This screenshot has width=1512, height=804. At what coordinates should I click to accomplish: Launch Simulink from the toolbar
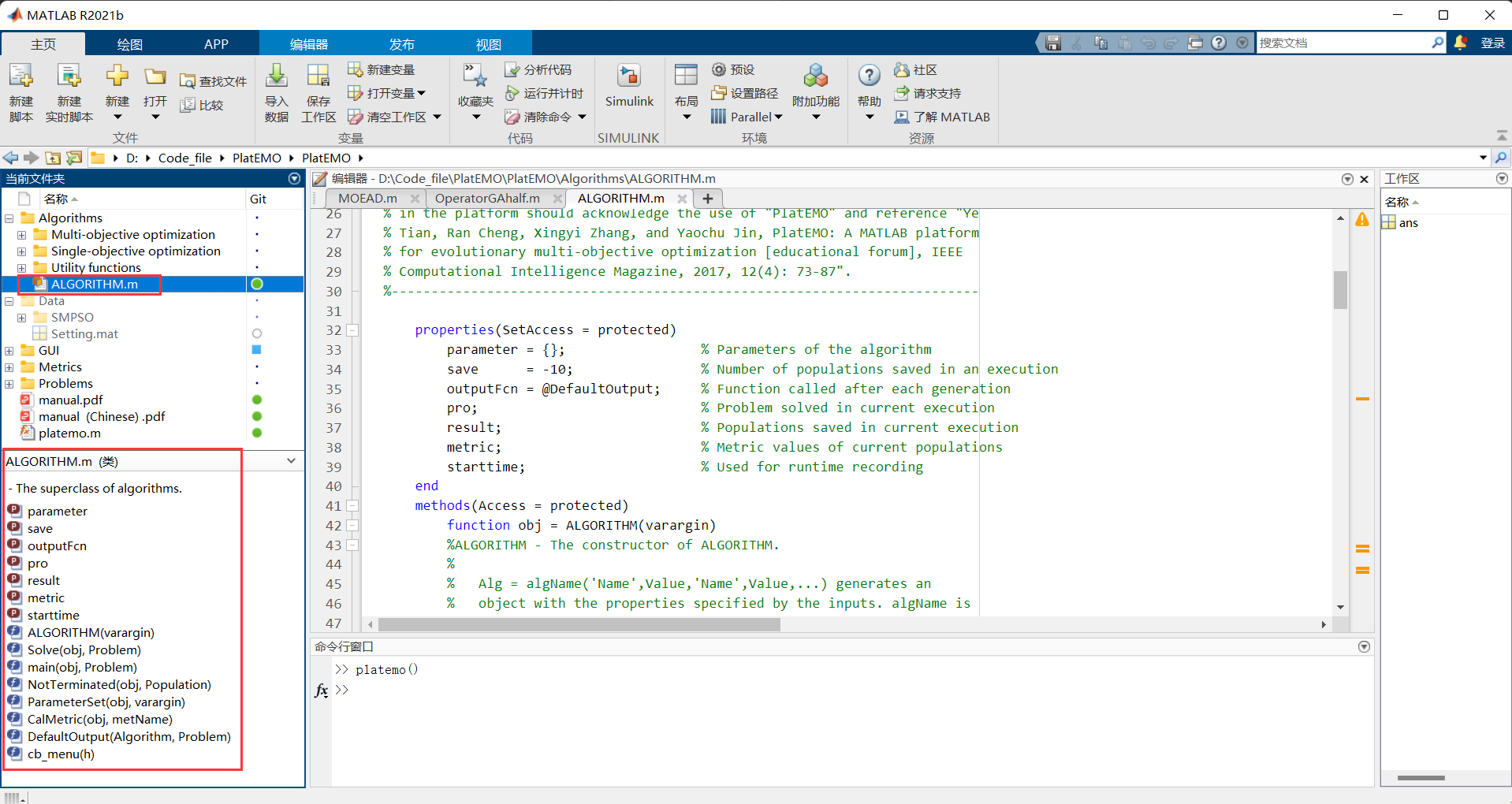(629, 85)
